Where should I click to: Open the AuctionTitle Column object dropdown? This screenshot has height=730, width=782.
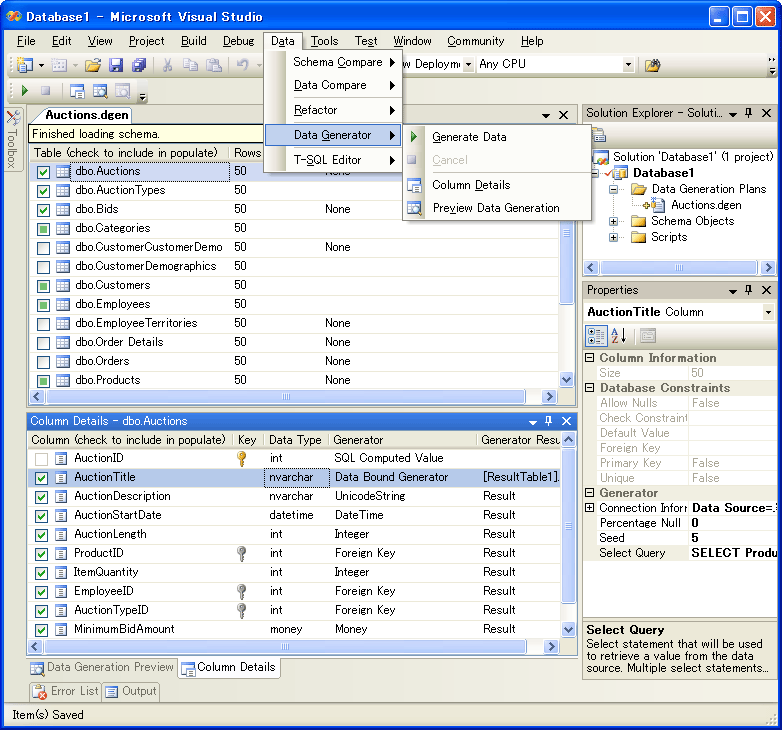tap(768, 313)
